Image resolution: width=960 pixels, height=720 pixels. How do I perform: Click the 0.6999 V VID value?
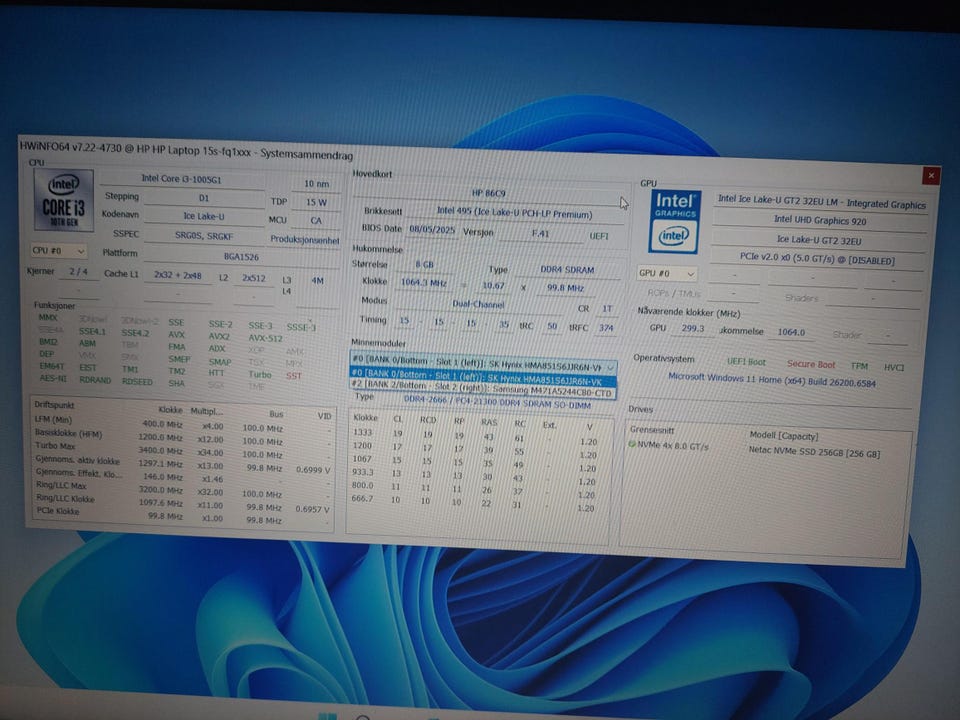[x=313, y=470]
